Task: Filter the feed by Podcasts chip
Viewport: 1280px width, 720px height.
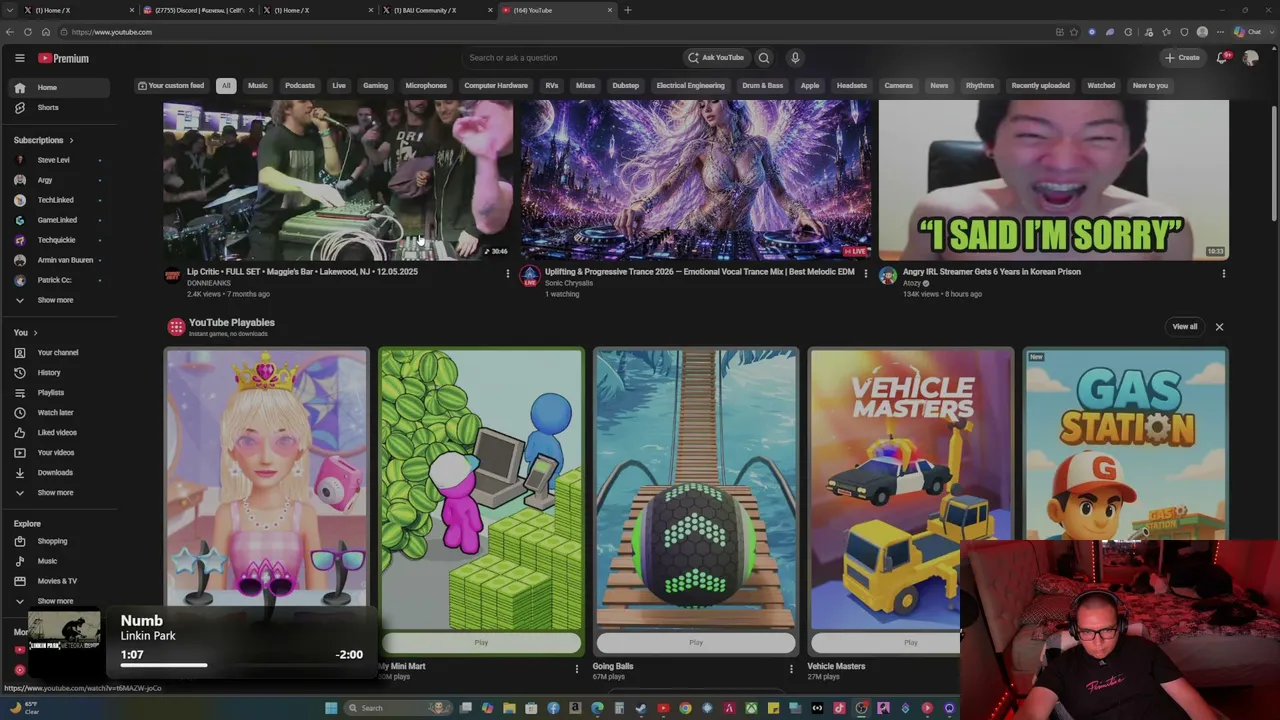Action: [300, 85]
